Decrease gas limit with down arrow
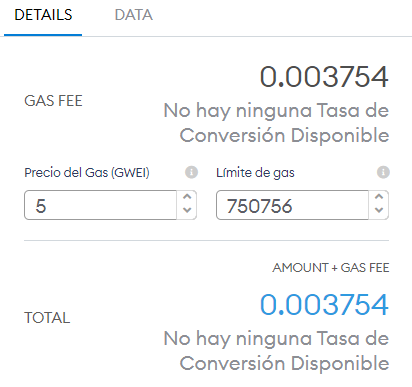The image size is (412, 387). [x=379, y=211]
